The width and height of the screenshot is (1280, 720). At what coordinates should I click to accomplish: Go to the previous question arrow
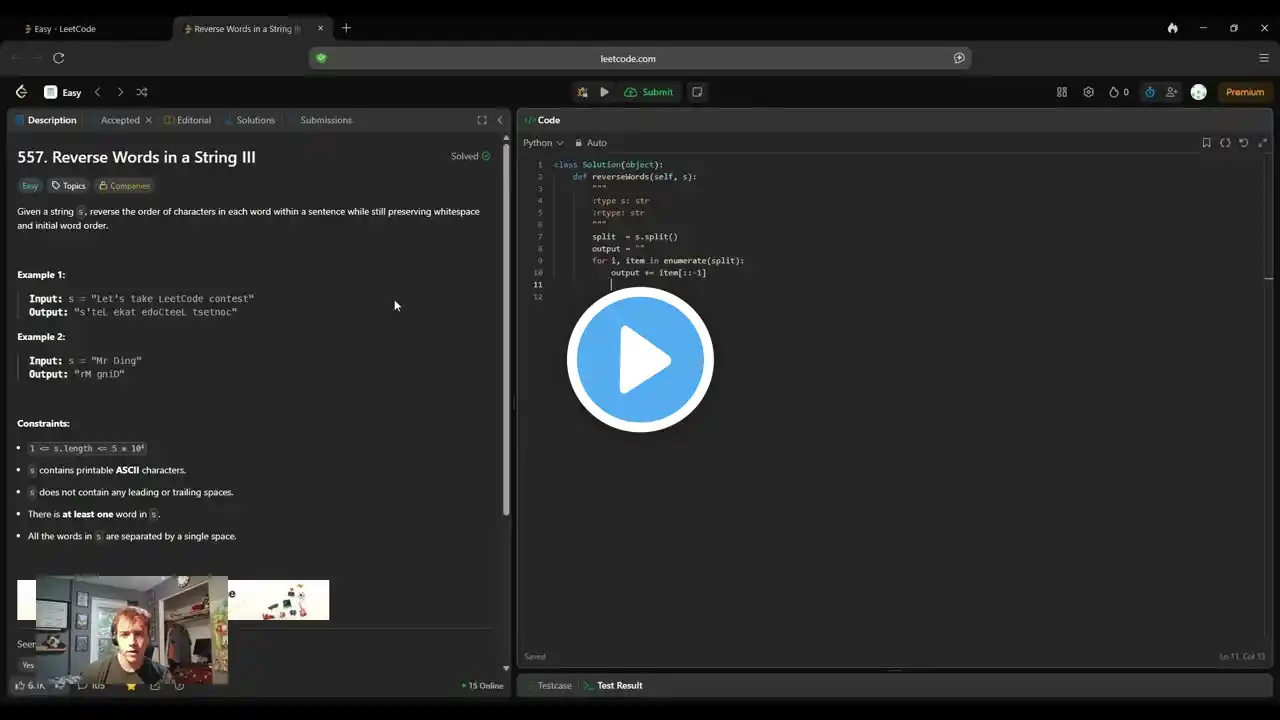[97, 92]
